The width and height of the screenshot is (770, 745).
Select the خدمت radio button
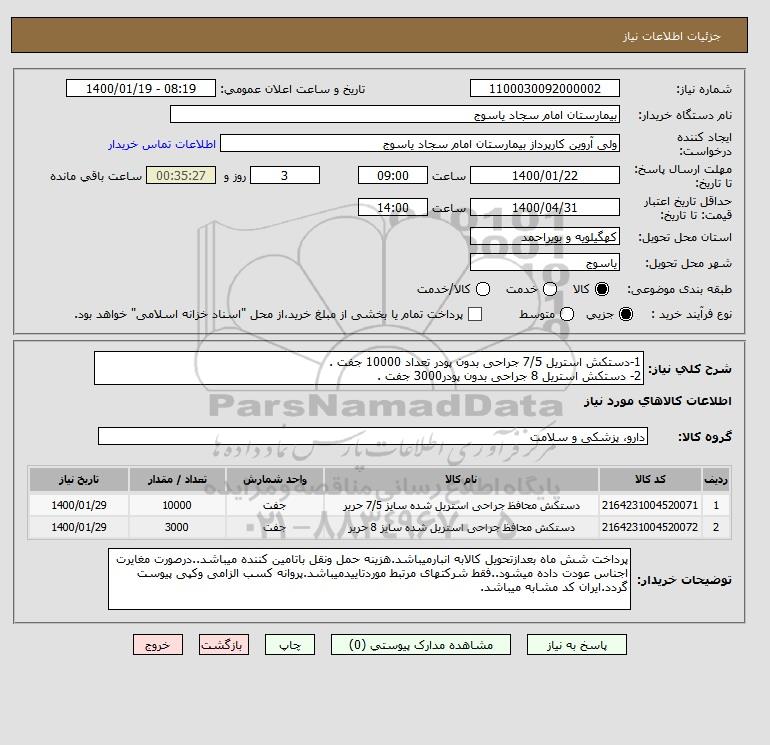[x=550, y=289]
